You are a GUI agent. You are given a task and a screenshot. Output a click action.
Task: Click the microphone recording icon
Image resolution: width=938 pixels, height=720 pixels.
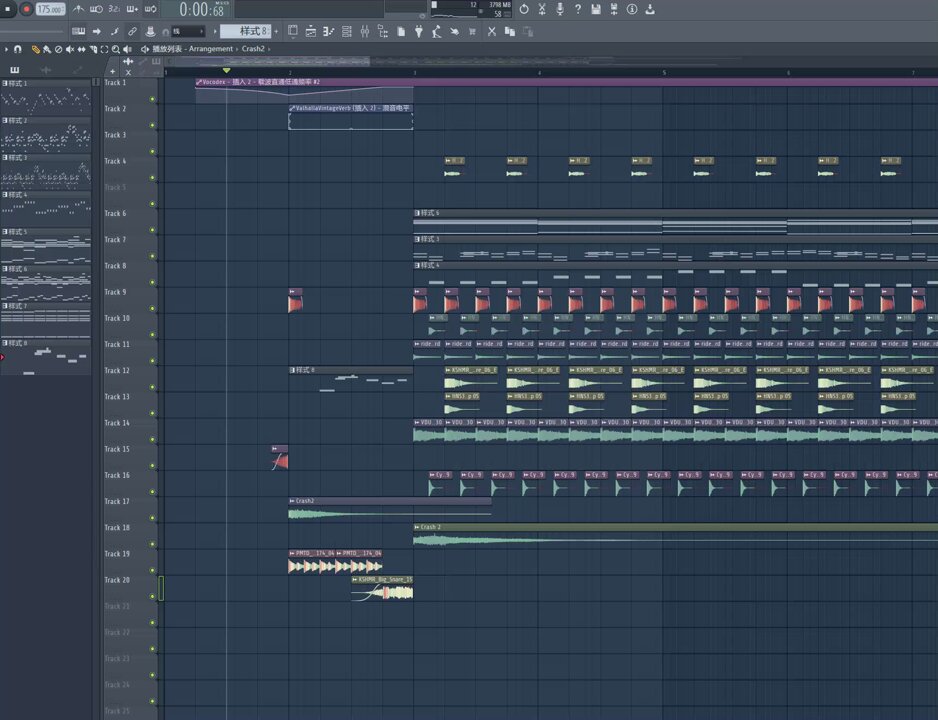[x=560, y=9]
